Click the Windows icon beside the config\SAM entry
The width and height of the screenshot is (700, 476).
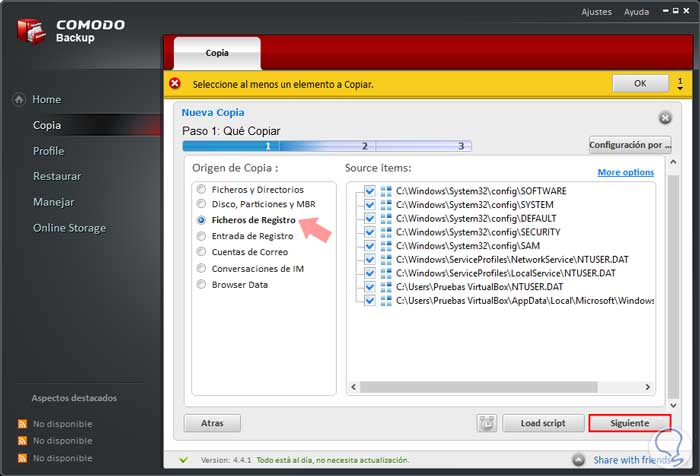click(x=386, y=246)
